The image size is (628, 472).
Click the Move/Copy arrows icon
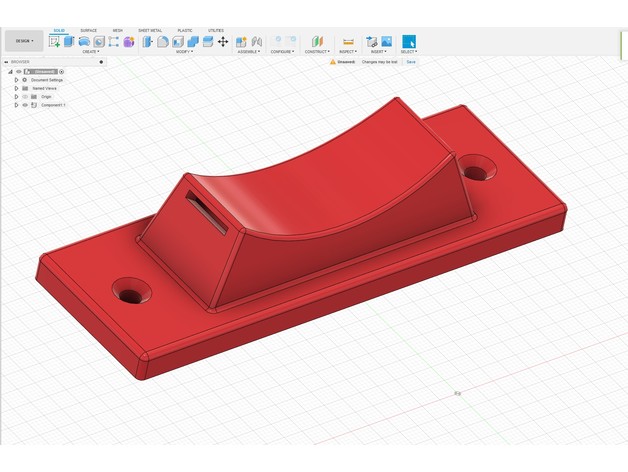[222, 41]
